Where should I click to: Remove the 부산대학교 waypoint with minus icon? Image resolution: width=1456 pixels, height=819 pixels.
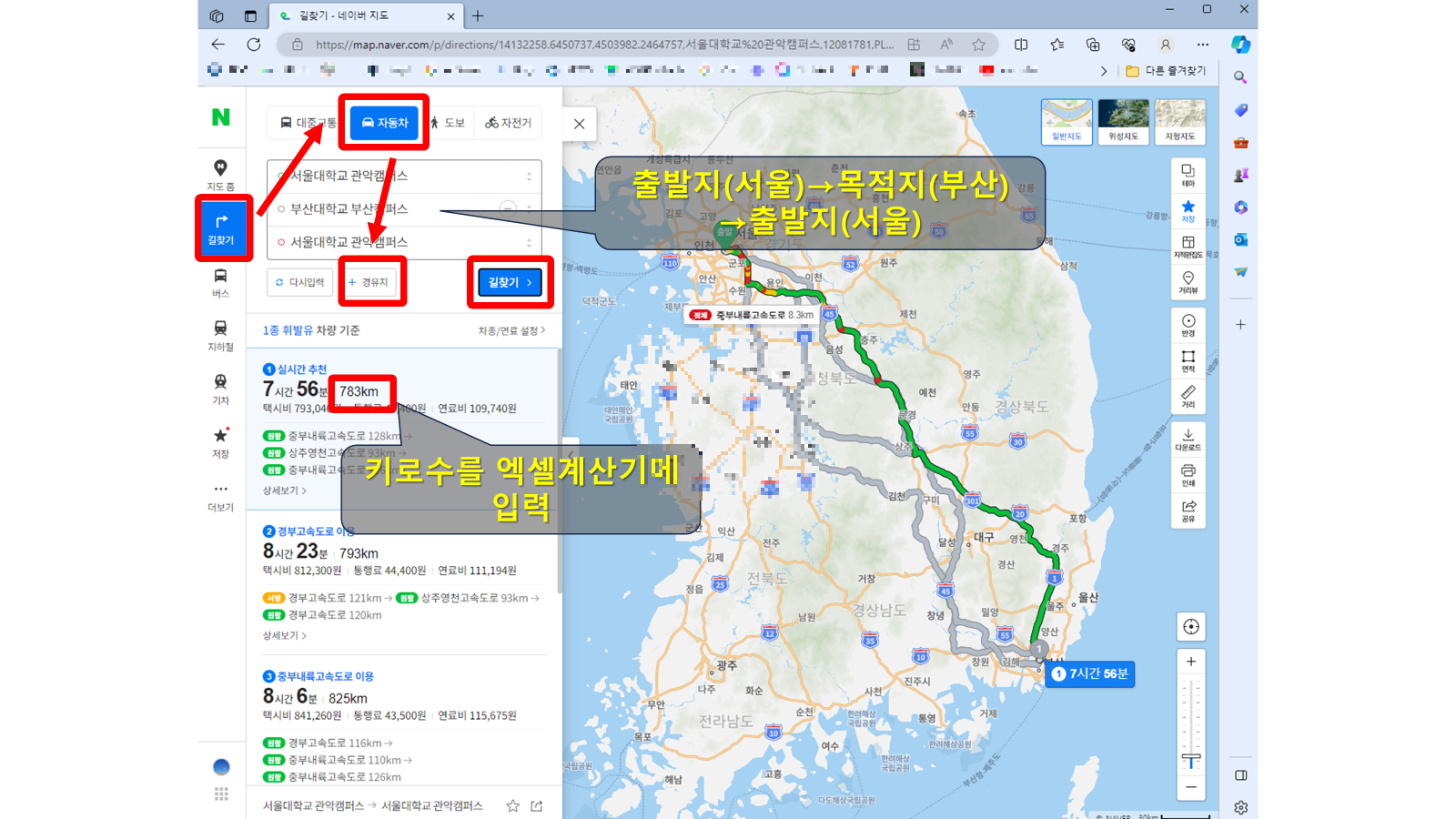[508, 208]
